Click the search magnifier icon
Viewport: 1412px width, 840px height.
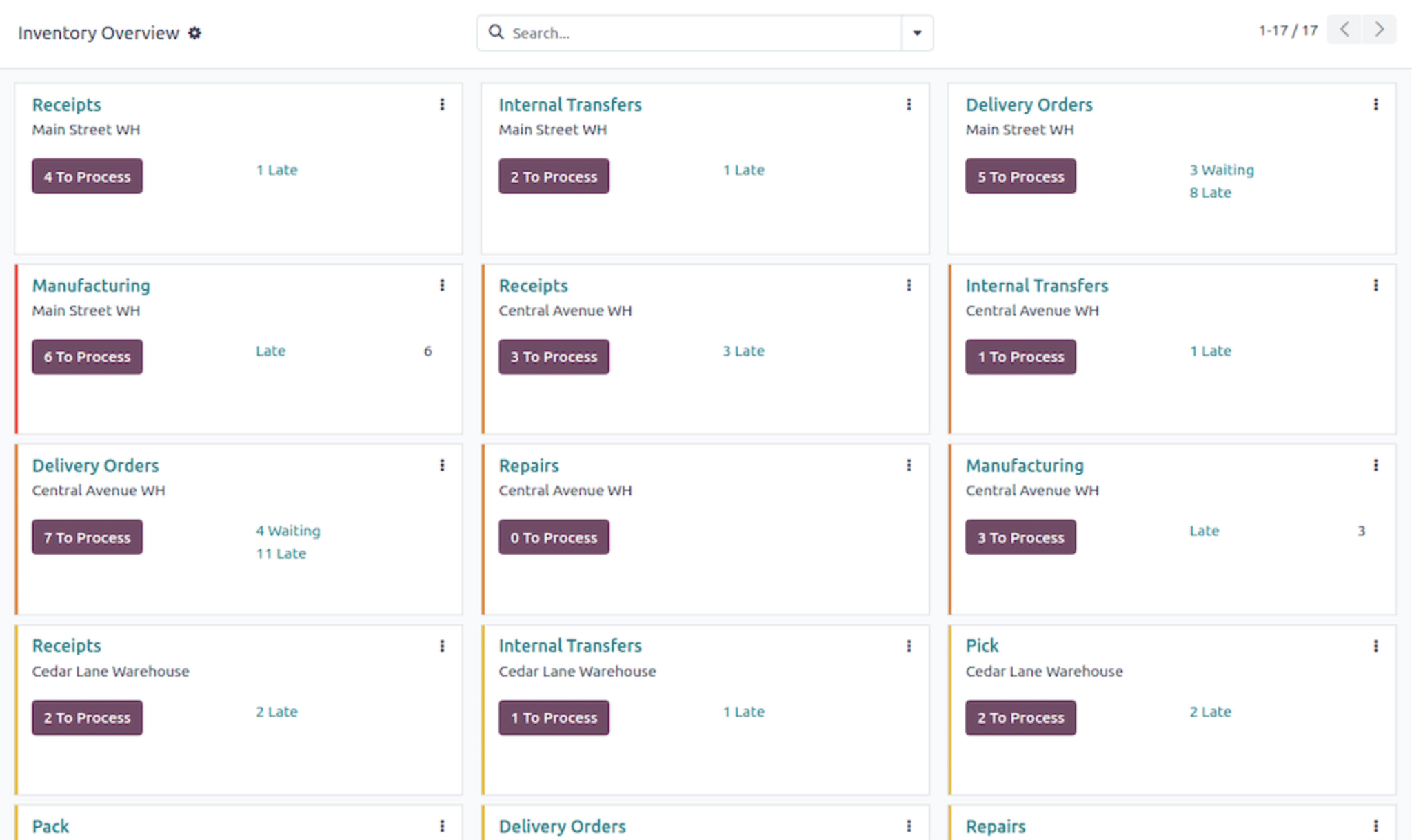pos(496,32)
